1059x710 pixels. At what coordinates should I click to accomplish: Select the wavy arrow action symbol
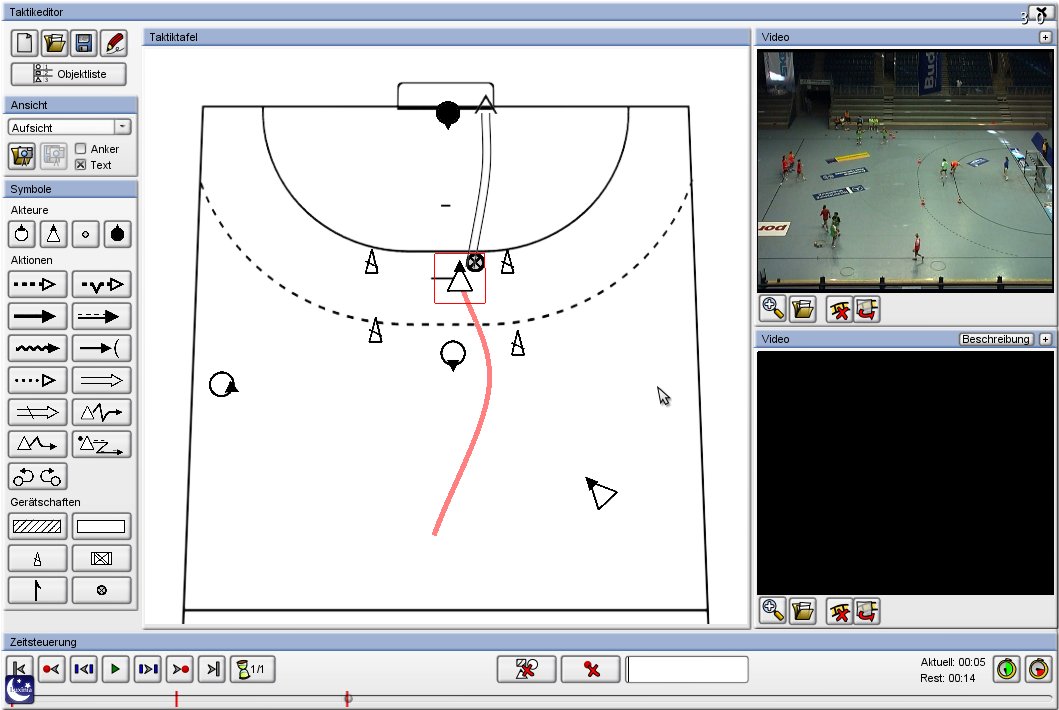pyautogui.click(x=38, y=348)
